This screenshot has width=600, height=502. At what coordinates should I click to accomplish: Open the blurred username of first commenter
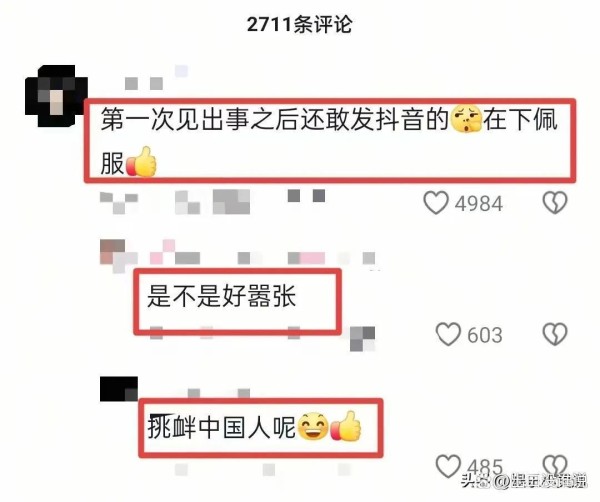coord(157,78)
